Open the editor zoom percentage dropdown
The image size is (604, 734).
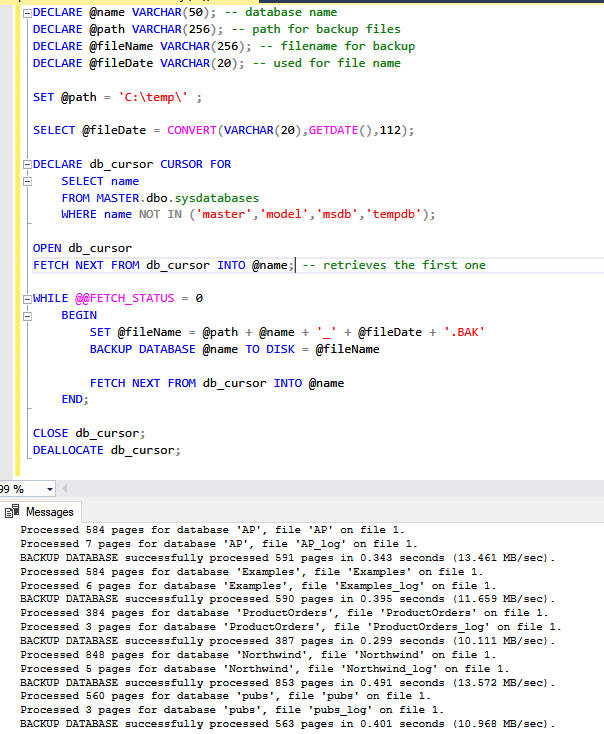point(50,490)
